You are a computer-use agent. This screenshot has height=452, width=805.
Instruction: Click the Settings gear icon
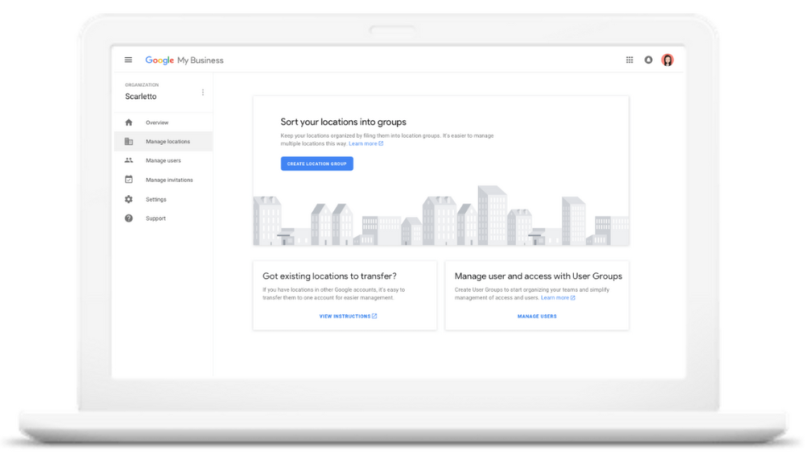(x=128, y=199)
